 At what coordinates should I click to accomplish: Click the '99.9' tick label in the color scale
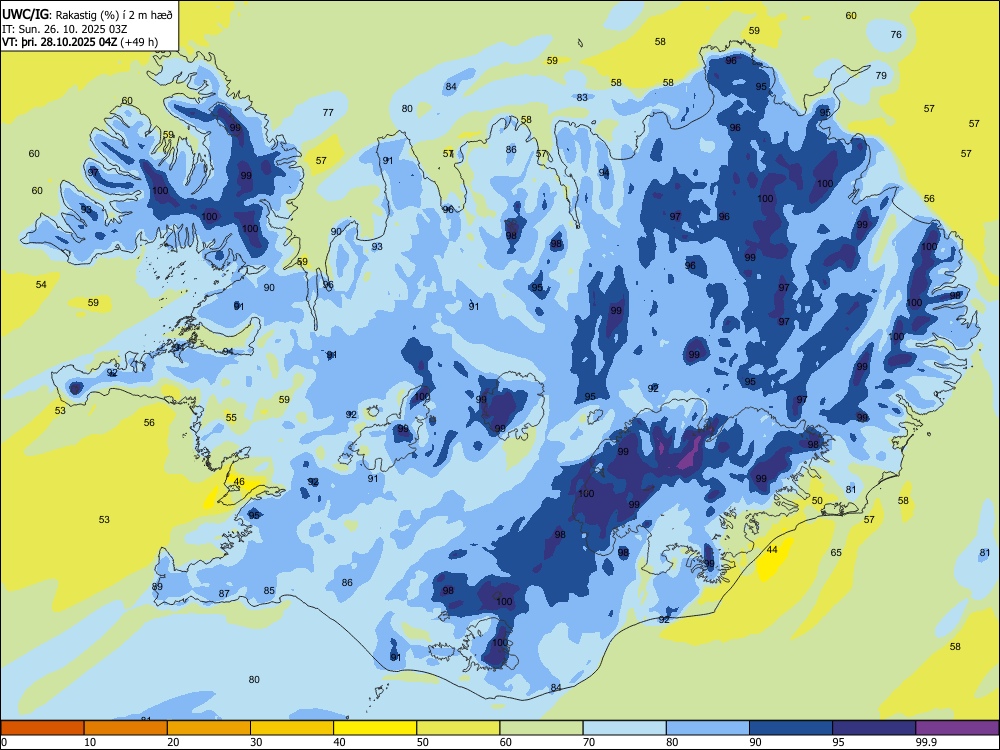point(926,742)
